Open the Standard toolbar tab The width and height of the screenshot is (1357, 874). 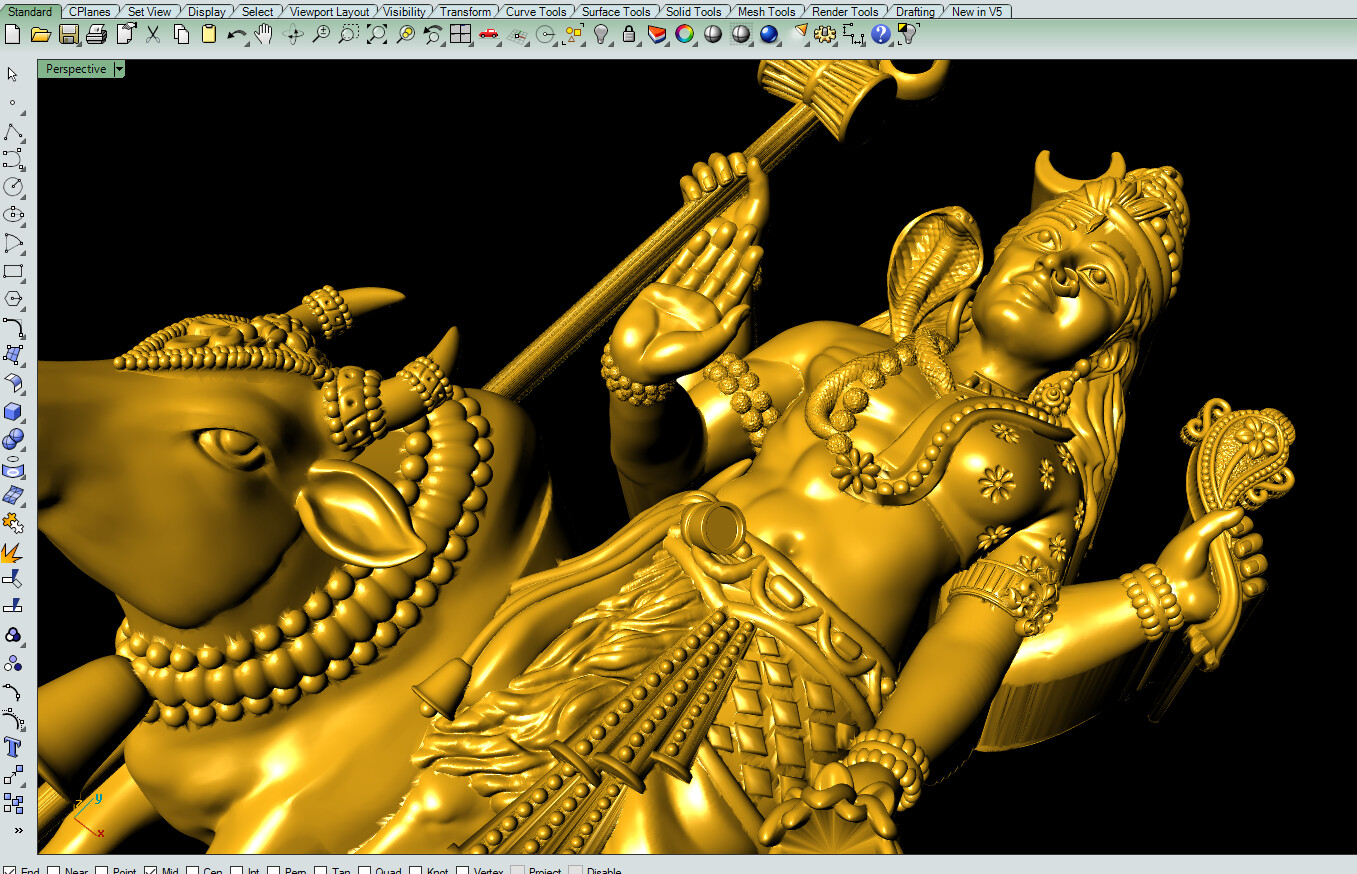[x=30, y=12]
